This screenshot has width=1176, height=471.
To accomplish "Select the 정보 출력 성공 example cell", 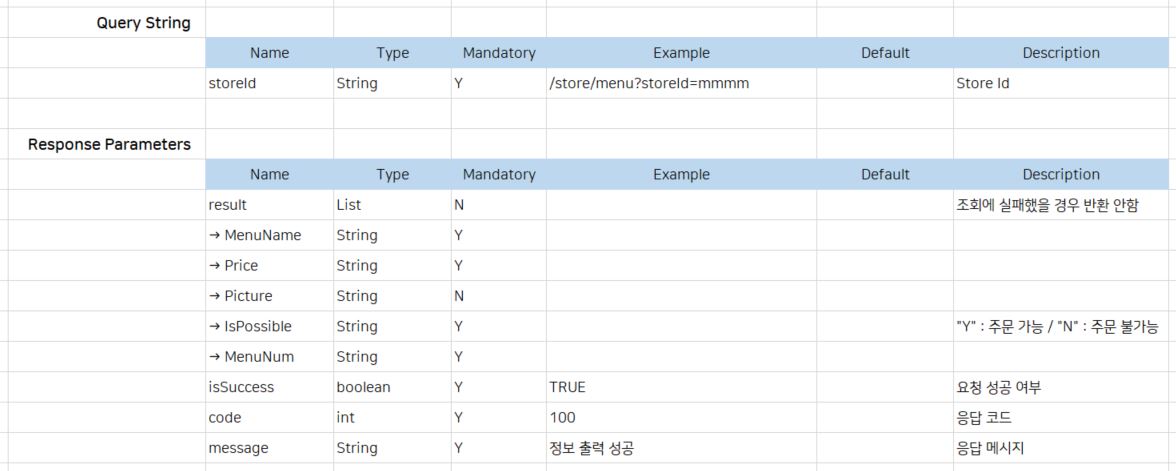I will [592, 448].
